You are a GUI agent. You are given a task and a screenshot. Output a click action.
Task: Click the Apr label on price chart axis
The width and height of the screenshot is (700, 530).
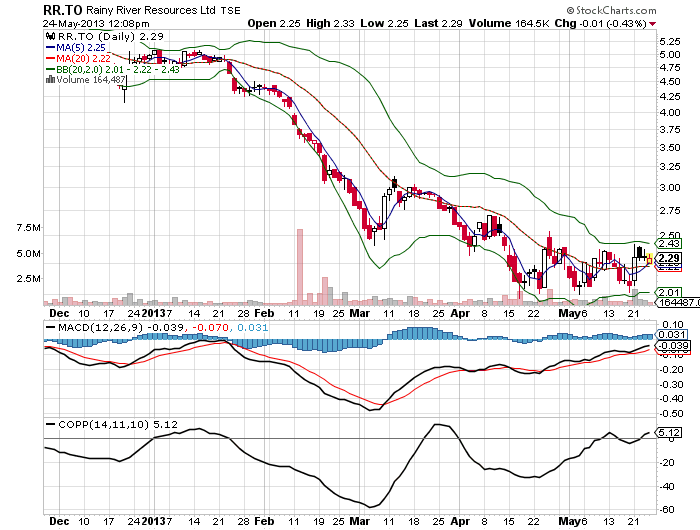tap(460, 313)
